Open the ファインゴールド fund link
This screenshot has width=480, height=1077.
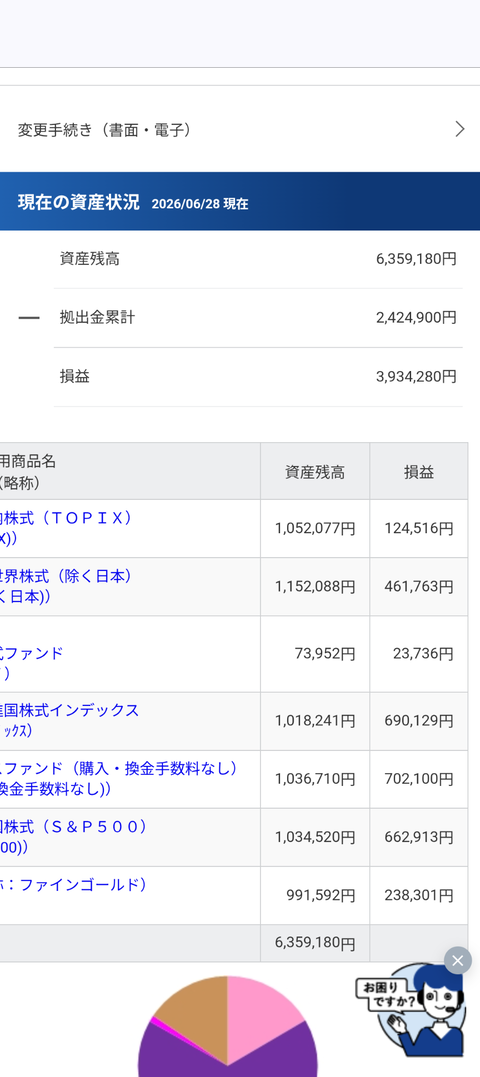pyautogui.click(x=73, y=885)
